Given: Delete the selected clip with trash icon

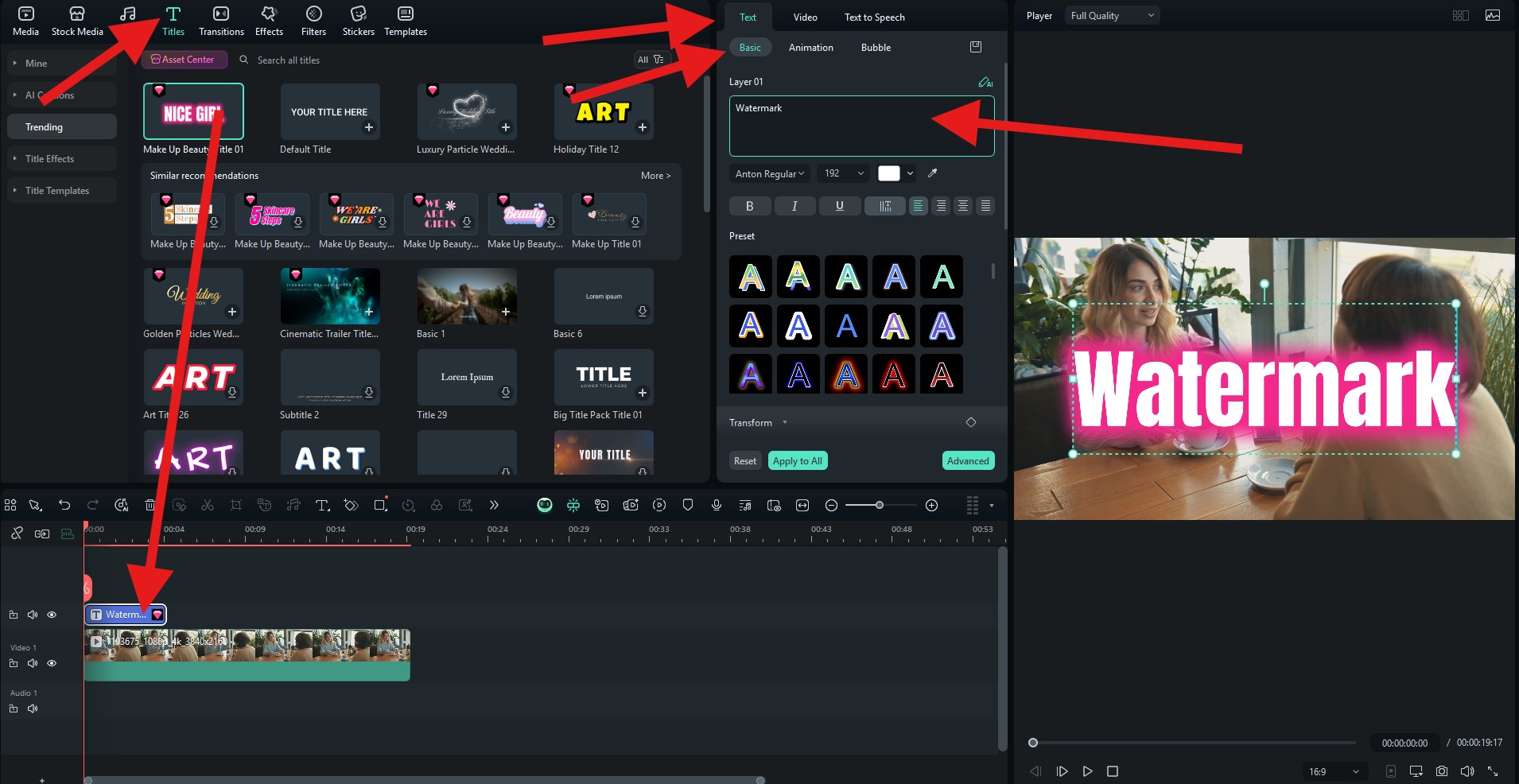Looking at the screenshot, I should (x=150, y=505).
